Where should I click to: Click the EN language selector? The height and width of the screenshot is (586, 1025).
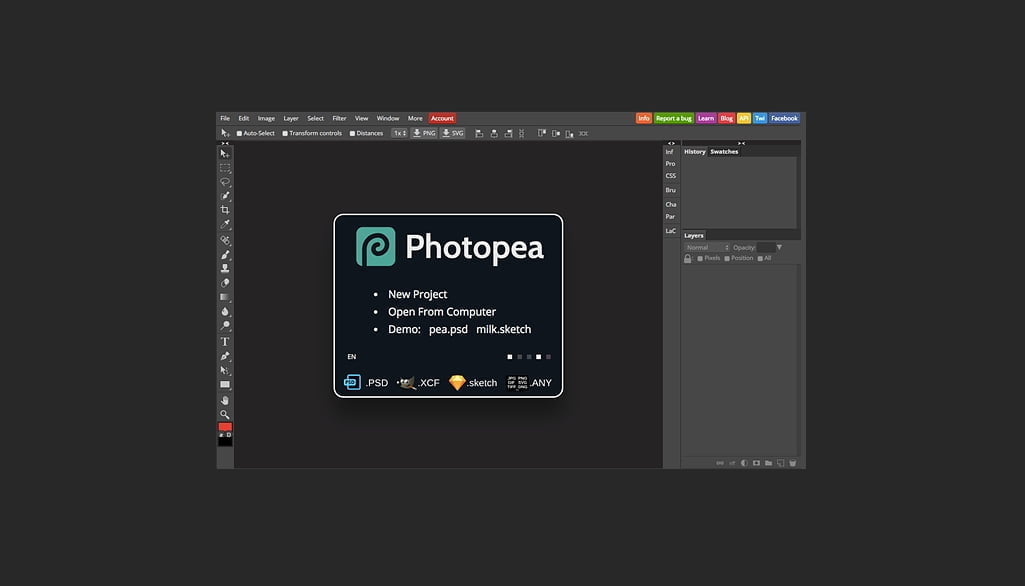click(352, 357)
